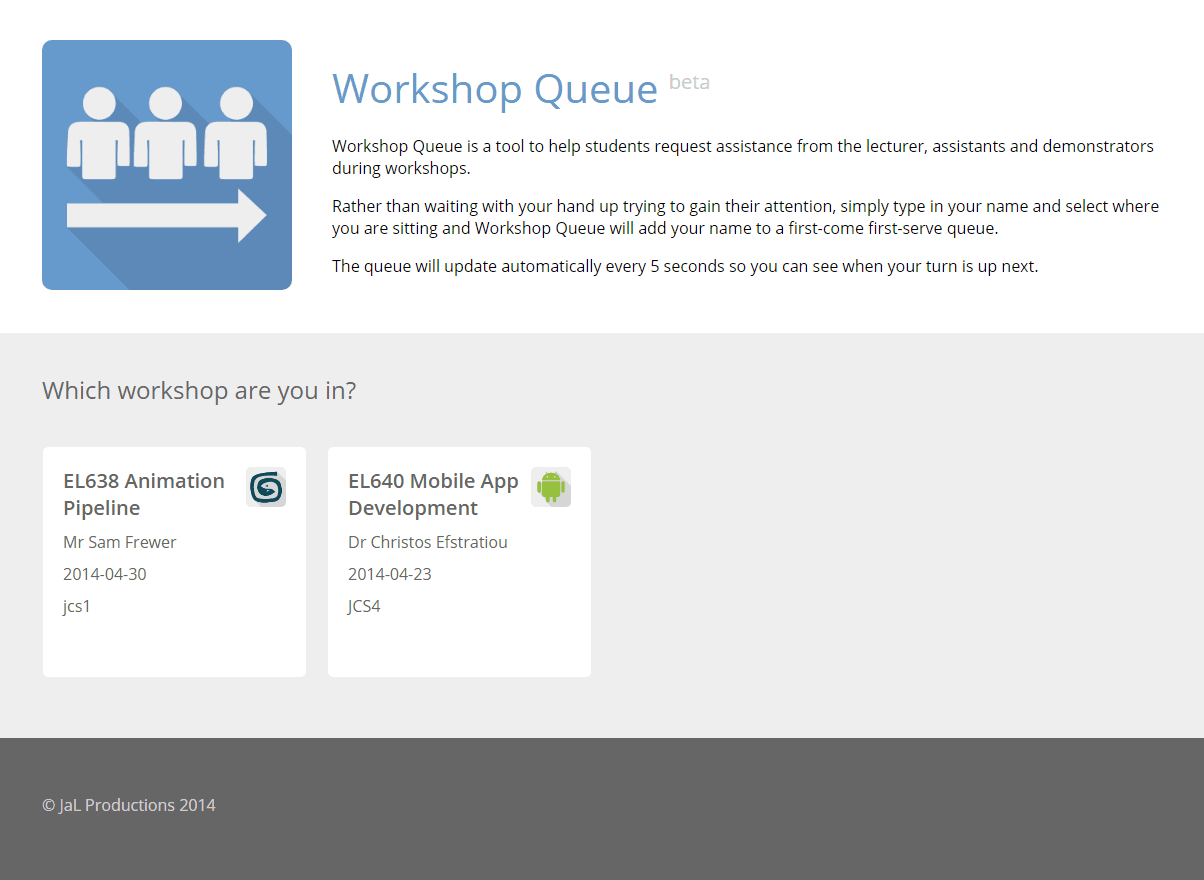Open the EL638 Animation Pipeline workshop

[144, 494]
